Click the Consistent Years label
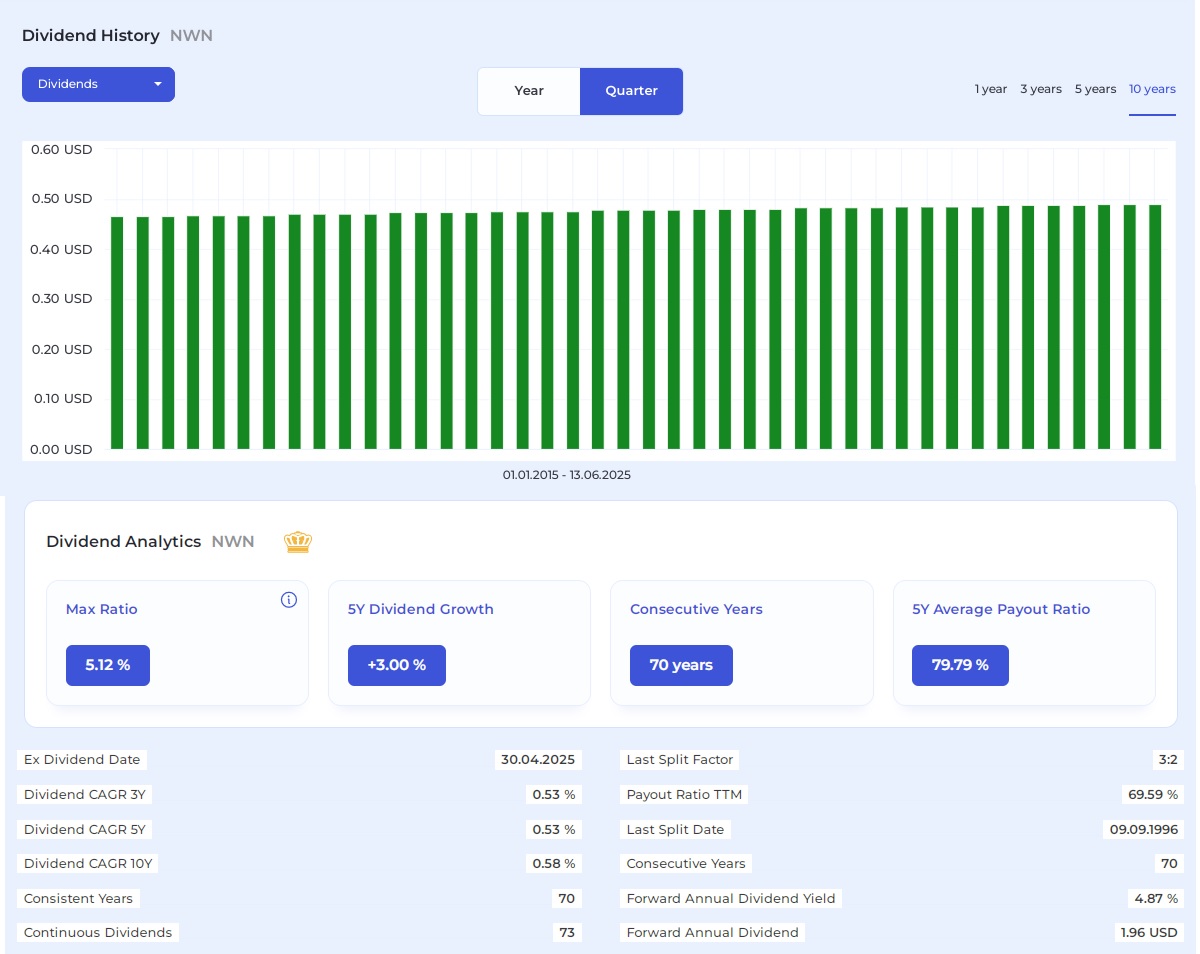Image resolution: width=1200 pixels, height=954 pixels. click(78, 899)
